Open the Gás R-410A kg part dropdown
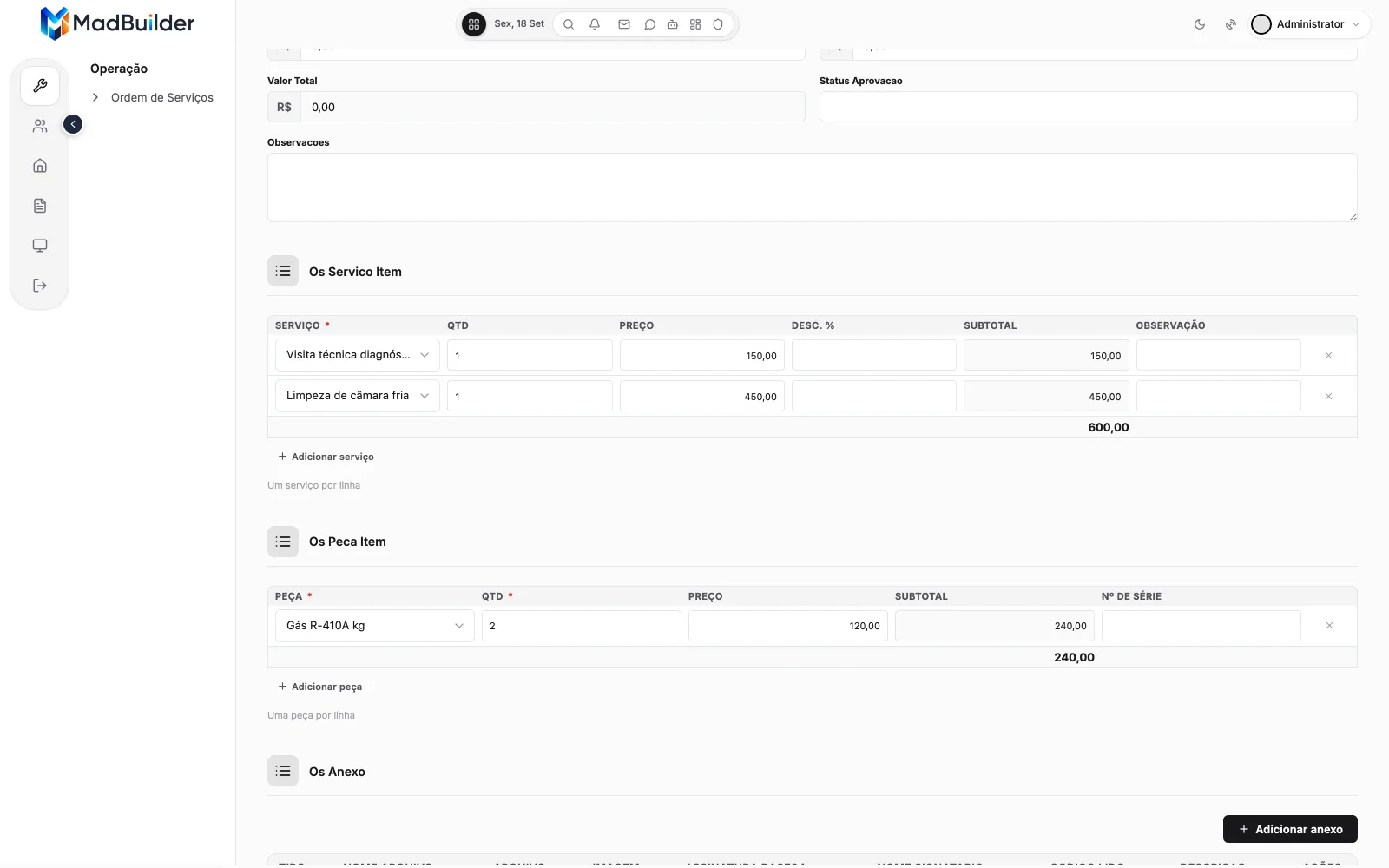1389x868 pixels. point(375,626)
